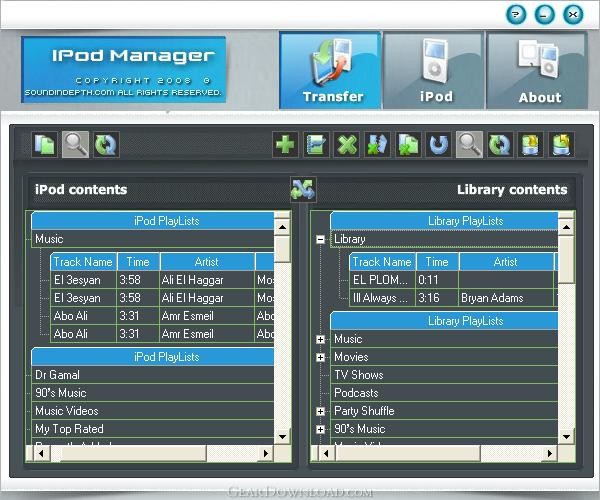Click the magnifier search icon above iPod contents
This screenshot has height=500, width=600.
coord(75,145)
